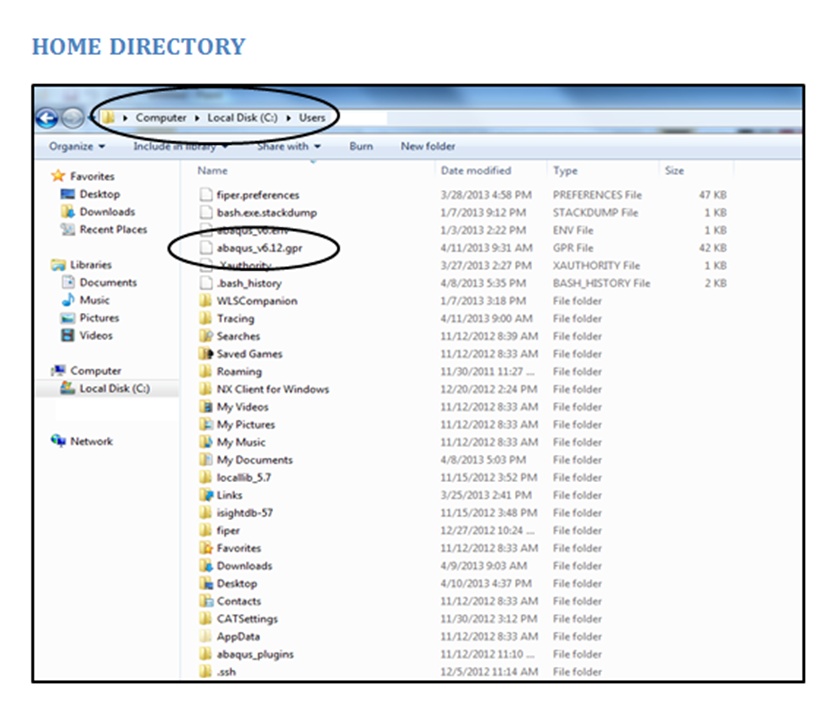The height and width of the screenshot is (702, 838).
Task: Select AppData folder name
Action: click(238, 636)
